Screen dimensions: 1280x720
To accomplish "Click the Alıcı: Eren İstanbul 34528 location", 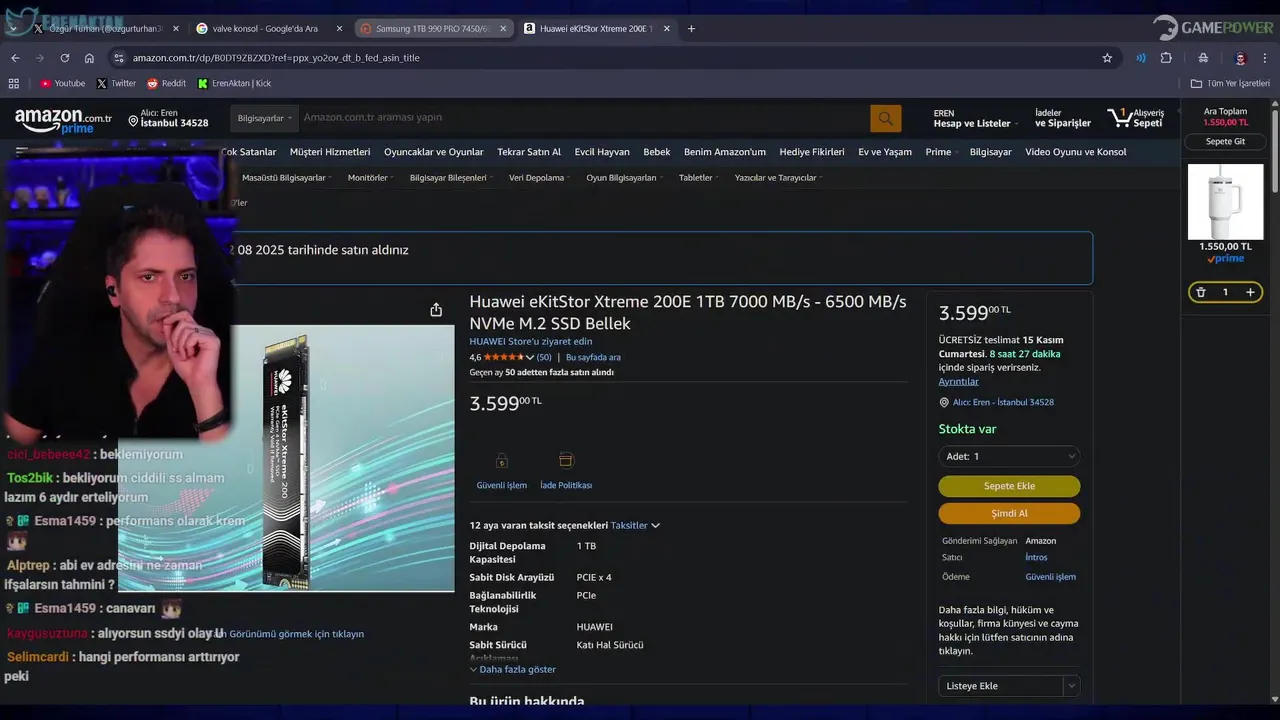I will tap(168, 118).
